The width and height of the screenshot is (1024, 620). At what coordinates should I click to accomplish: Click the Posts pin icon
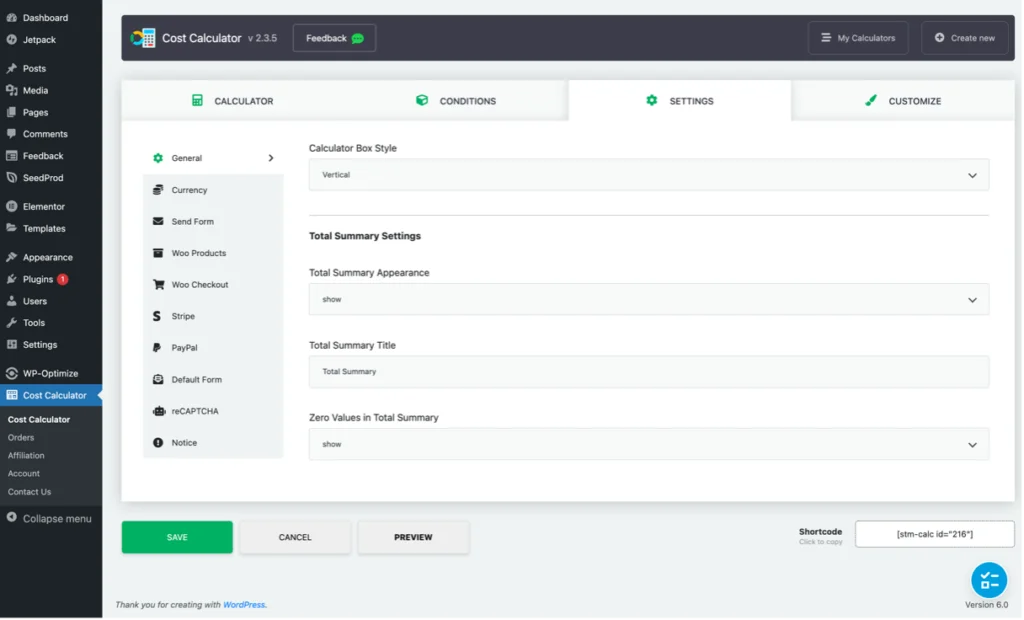point(12,69)
